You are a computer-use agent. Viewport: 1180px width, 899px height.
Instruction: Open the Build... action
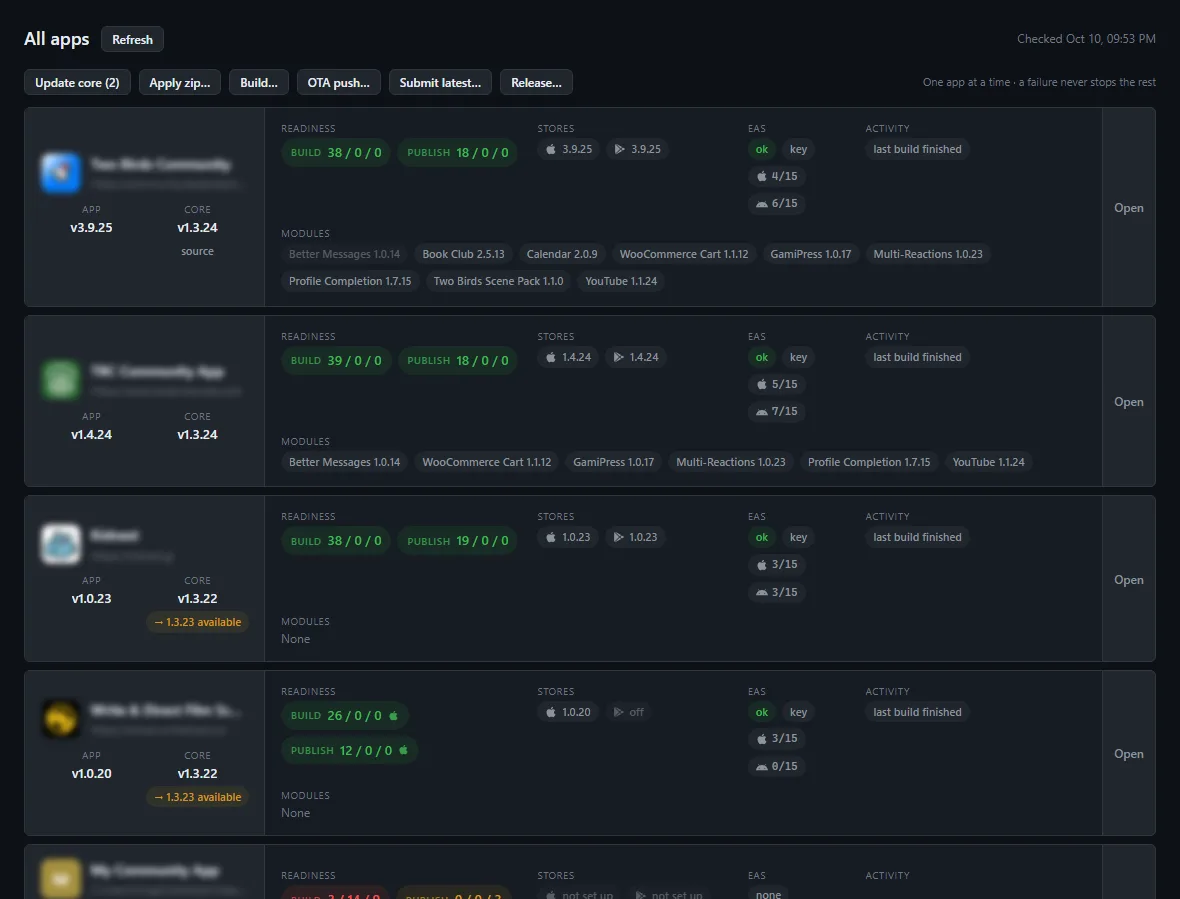(x=259, y=83)
